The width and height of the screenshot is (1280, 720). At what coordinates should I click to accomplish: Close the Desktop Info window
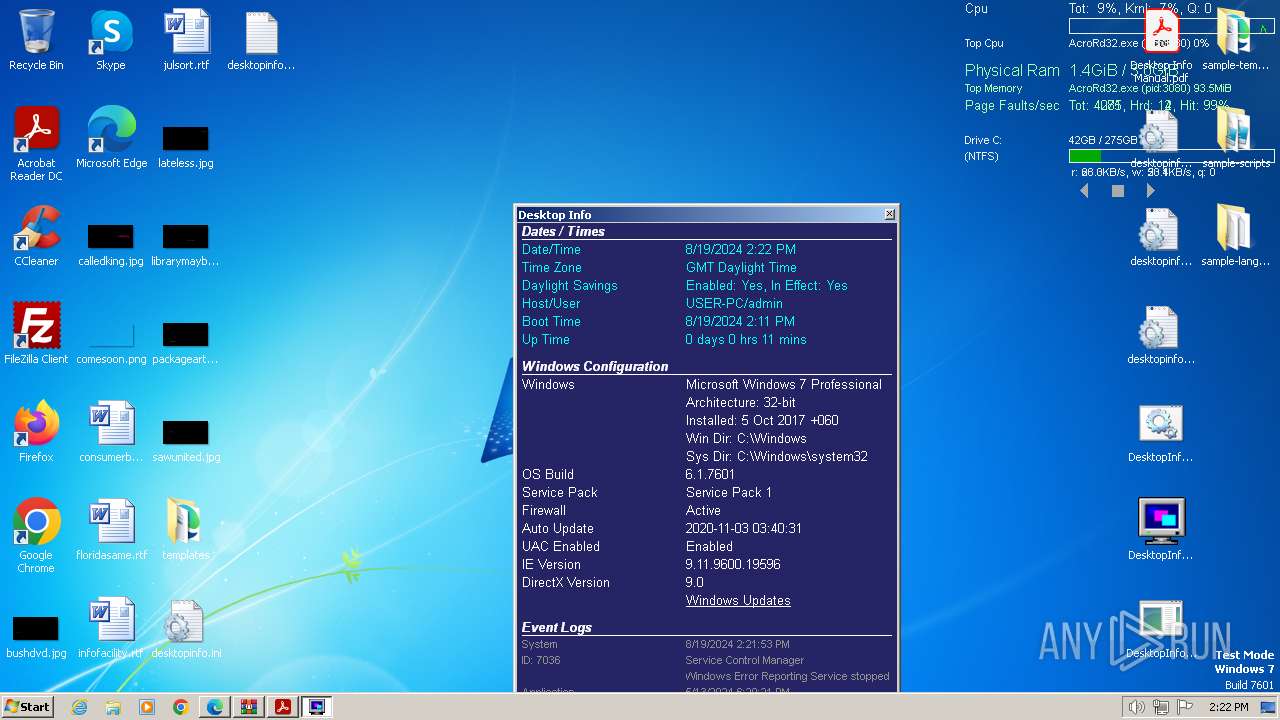click(x=889, y=214)
